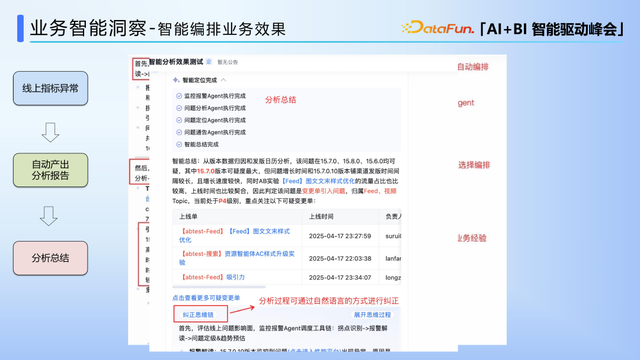This screenshot has width=640, height=360.
Task: Click the check icon beside 智能总结完成
Action: (179, 144)
